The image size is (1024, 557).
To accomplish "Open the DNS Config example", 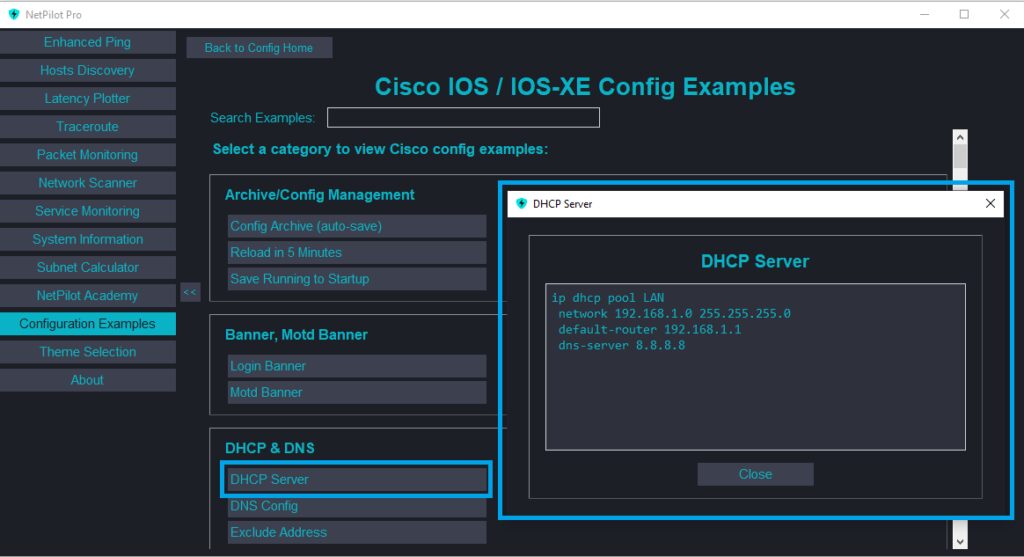I will click(x=357, y=506).
